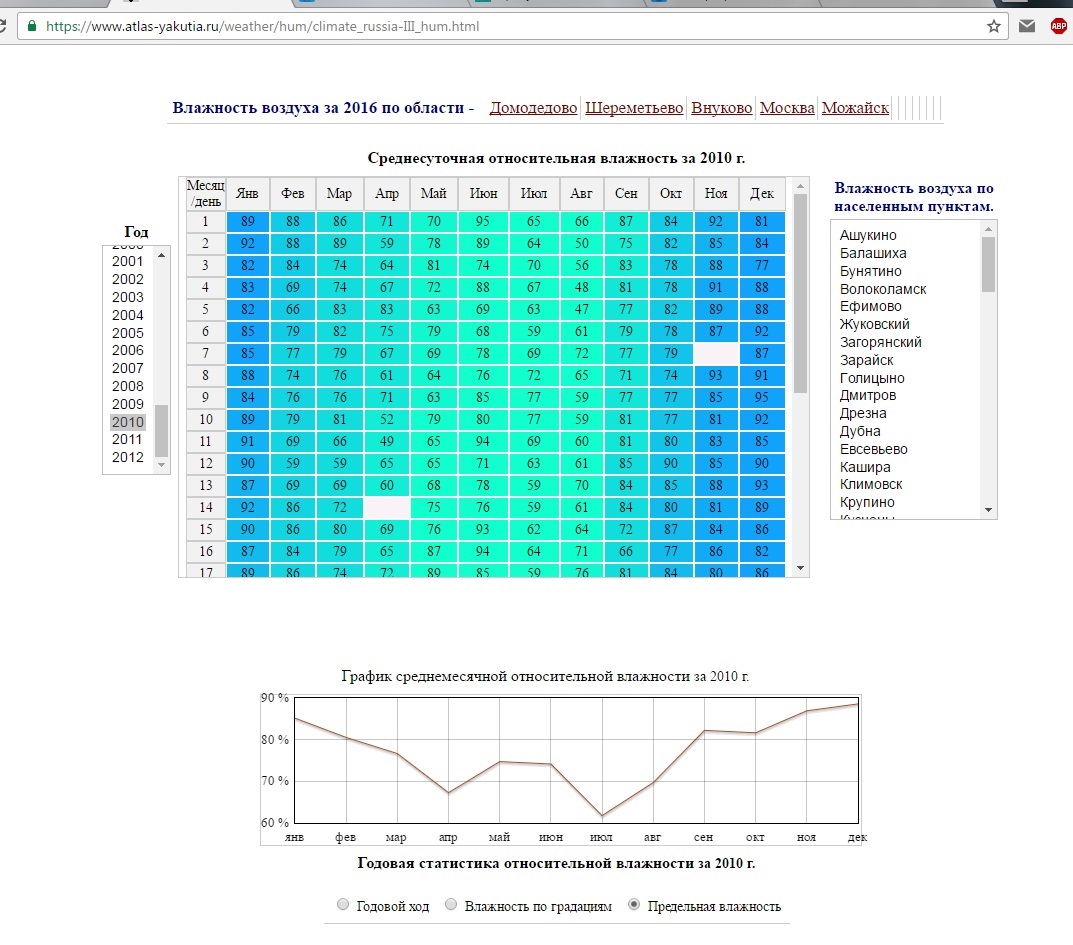Image resolution: width=1073 pixels, height=945 pixels.
Task: Open the Внуково humidity link
Action: 721,108
